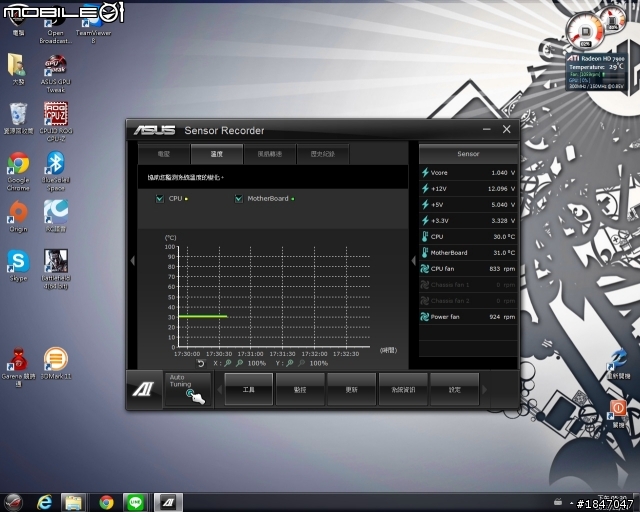Click the AI Suite logo button

tap(144, 390)
